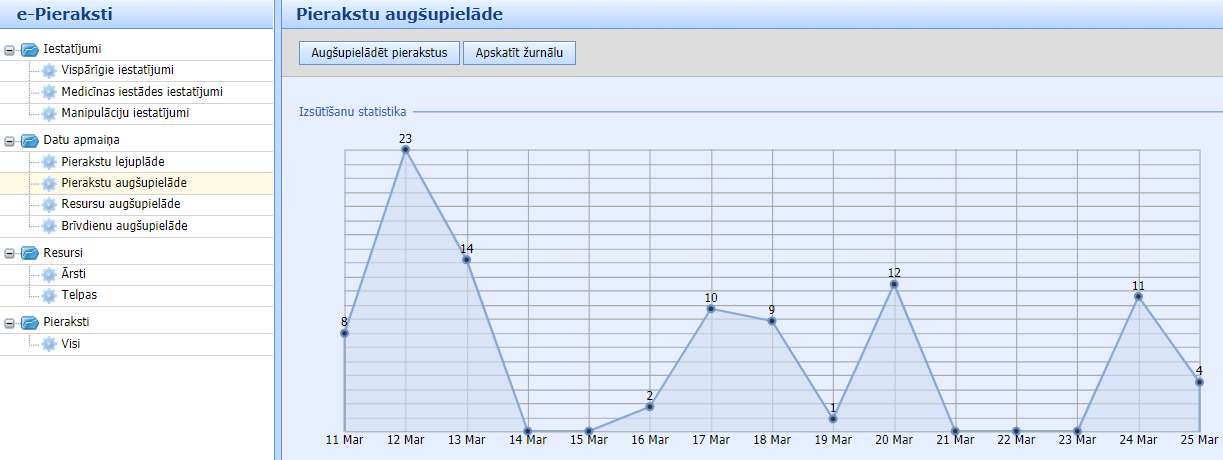The width and height of the screenshot is (1223, 460).
Task: Collapse the Pieraksti tree node
Action: [x=10, y=322]
